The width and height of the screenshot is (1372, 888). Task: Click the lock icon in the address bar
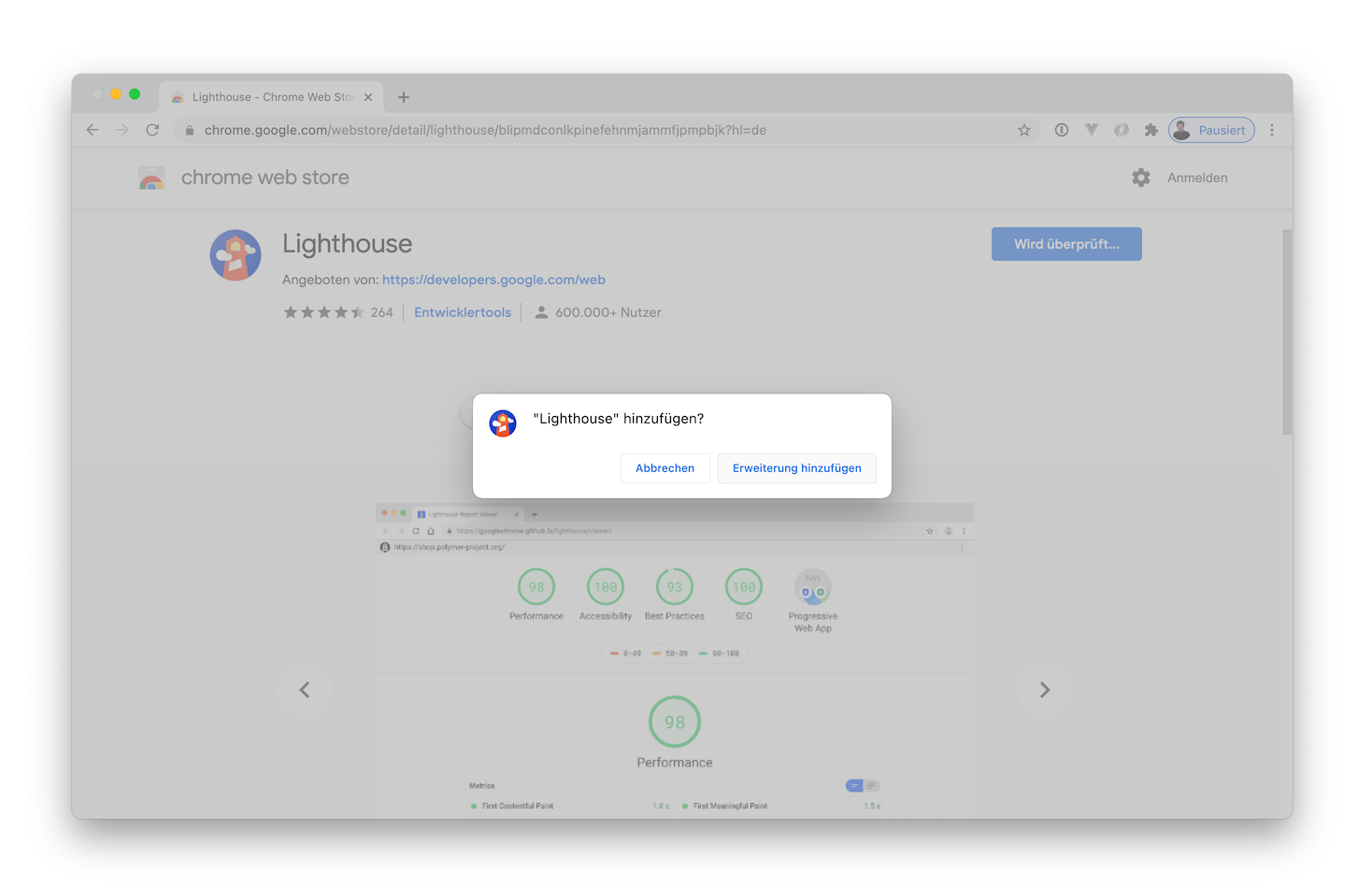click(x=190, y=130)
